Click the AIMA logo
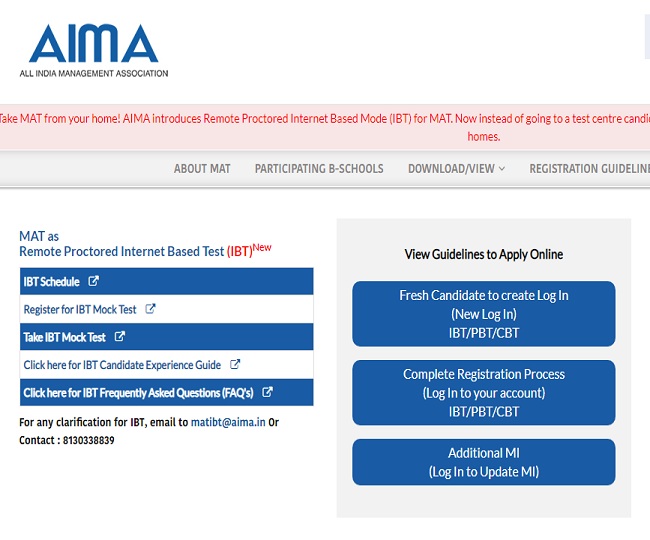Viewport: 650px width, 540px height. (94, 51)
